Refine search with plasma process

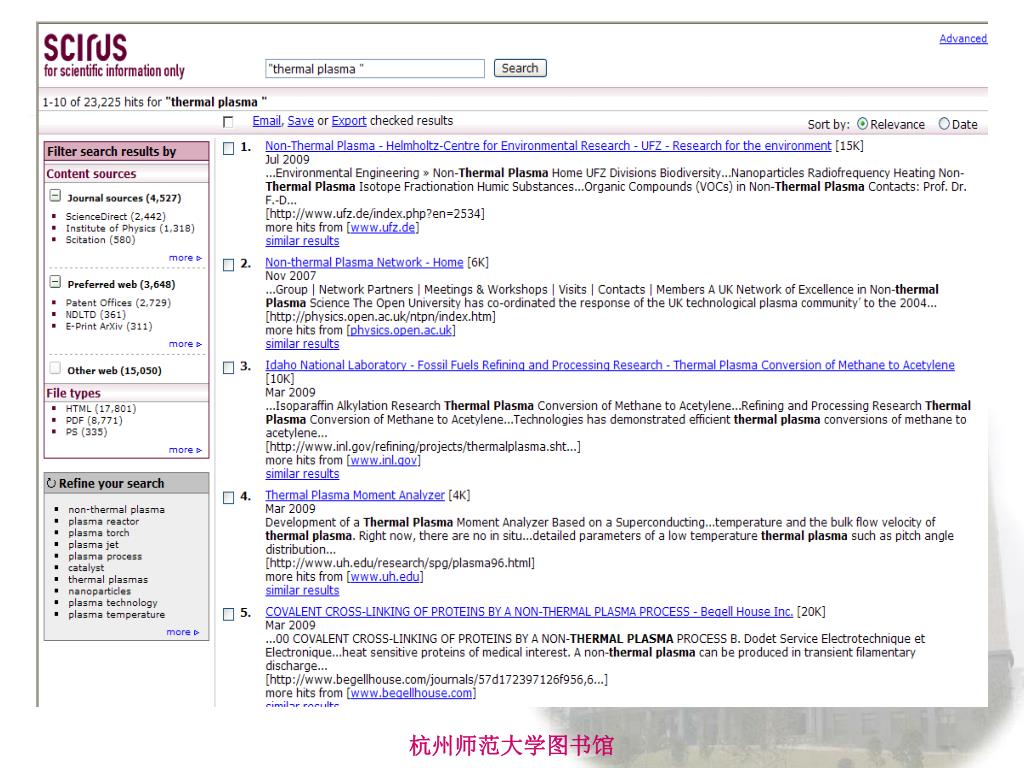click(105, 556)
